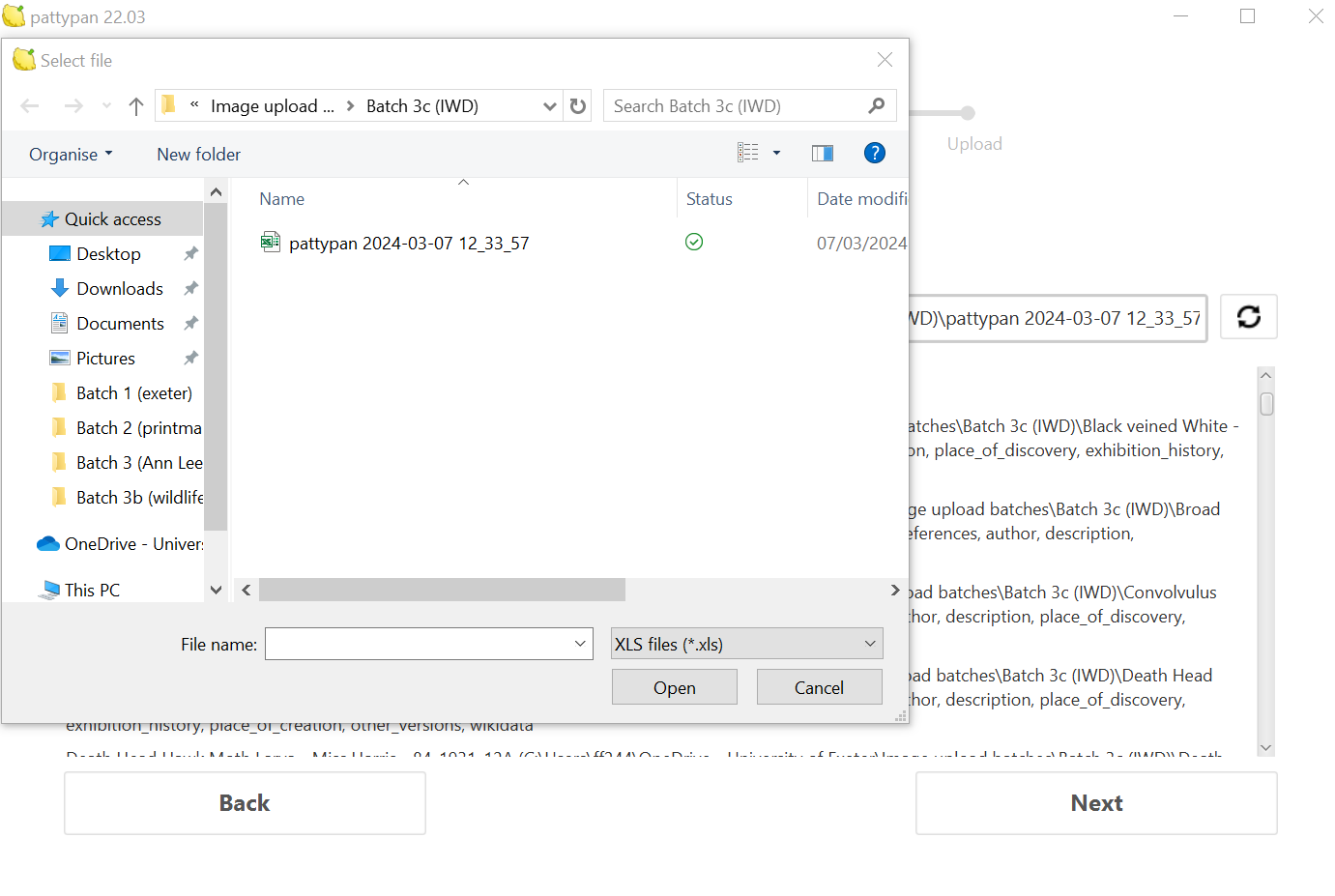Expand the address bar path dropdown
Image resolution: width=1335 pixels, height=896 pixels.
(549, 106)
